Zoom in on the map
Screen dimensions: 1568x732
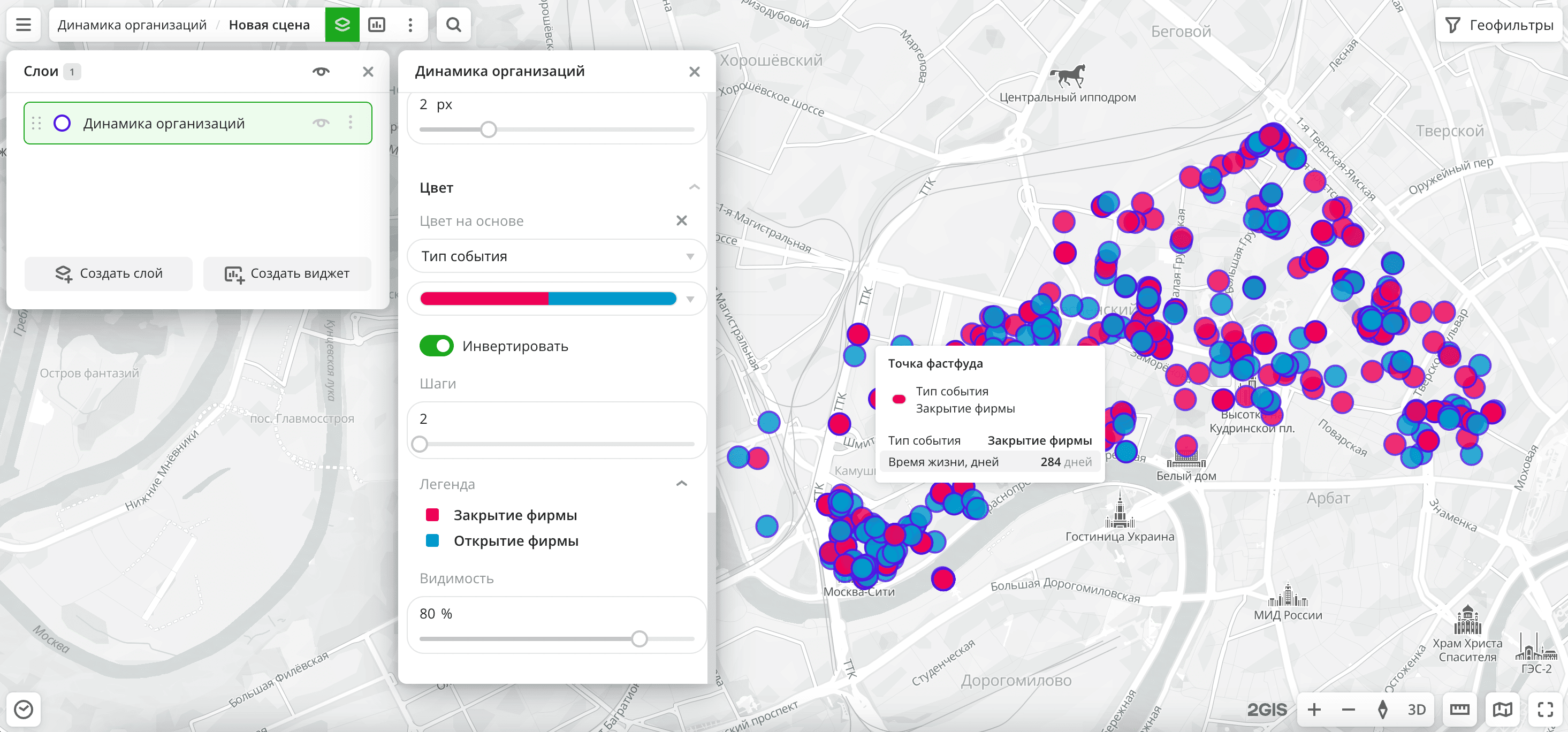[x=1314, y=709]
